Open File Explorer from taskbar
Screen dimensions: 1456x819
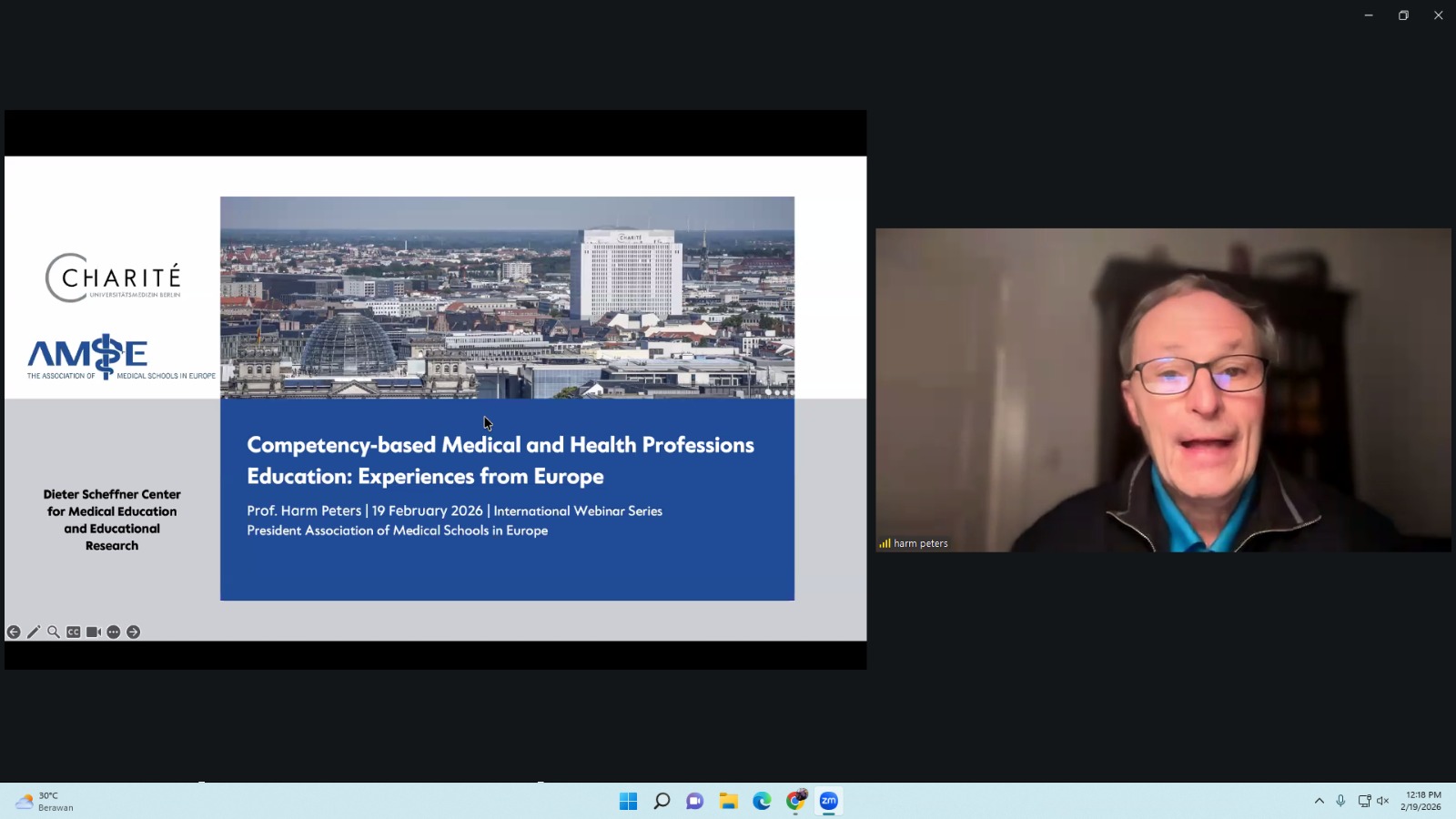[728, 801]
